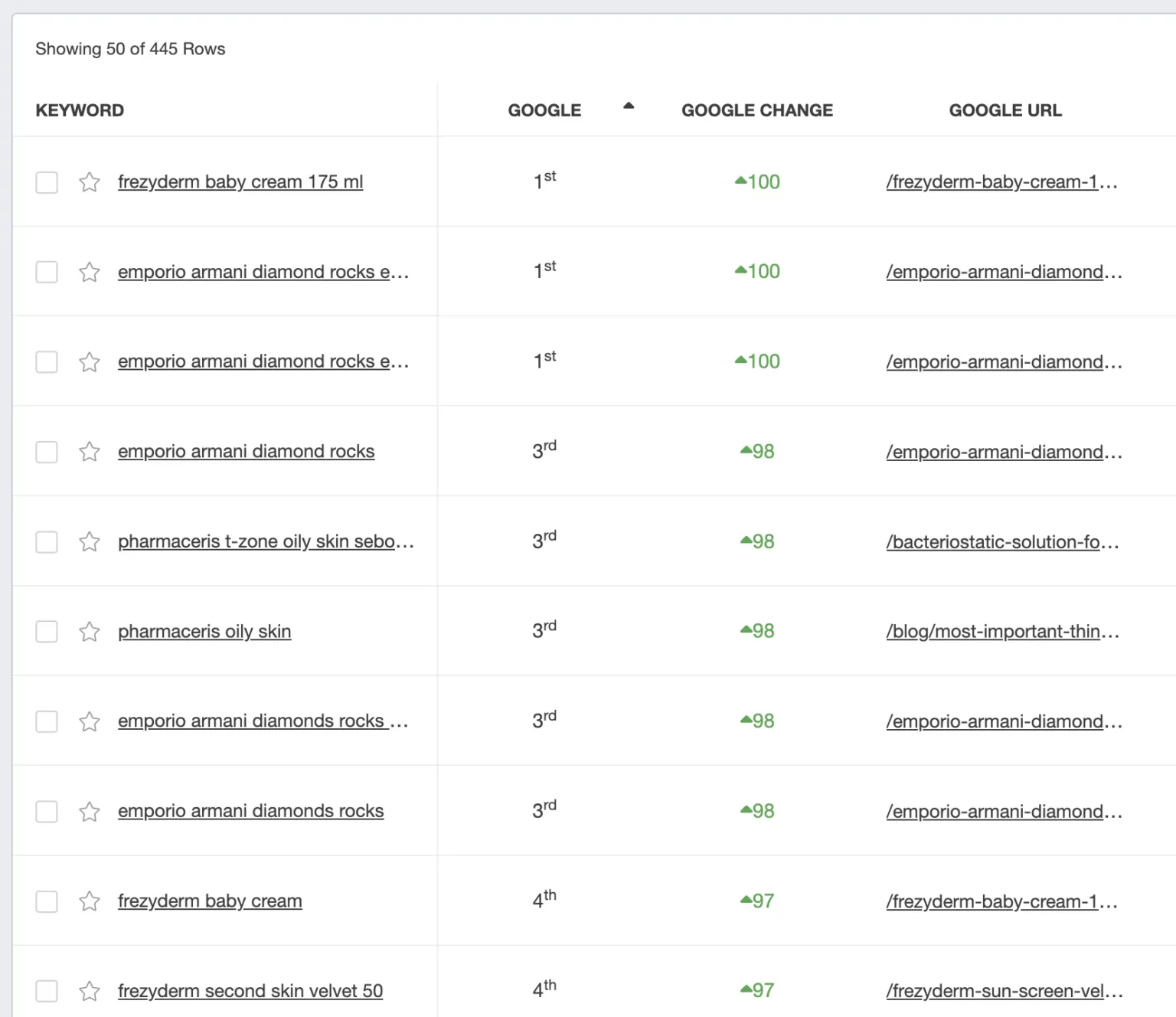
Task: Open the frezyderm baby cream 175 ml keyword link
Action: click(240, 182)
